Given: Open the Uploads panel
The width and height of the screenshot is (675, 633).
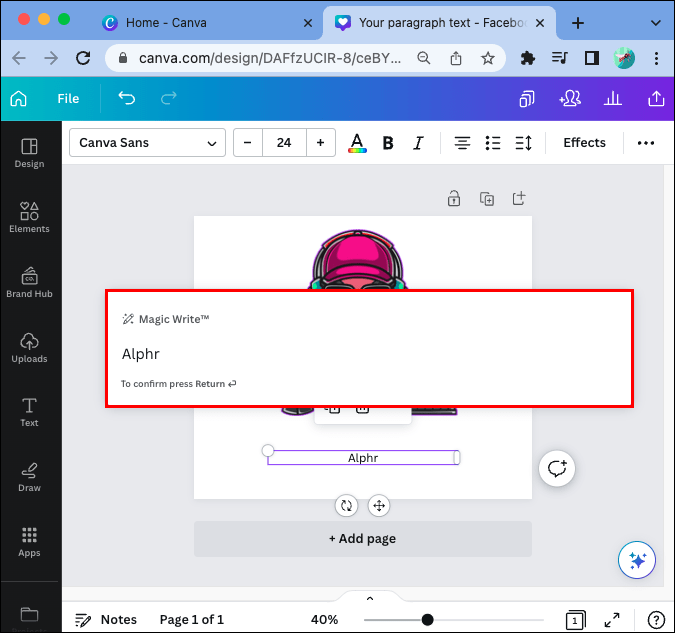Looking at the screenshot, I should tap(29, 348).
